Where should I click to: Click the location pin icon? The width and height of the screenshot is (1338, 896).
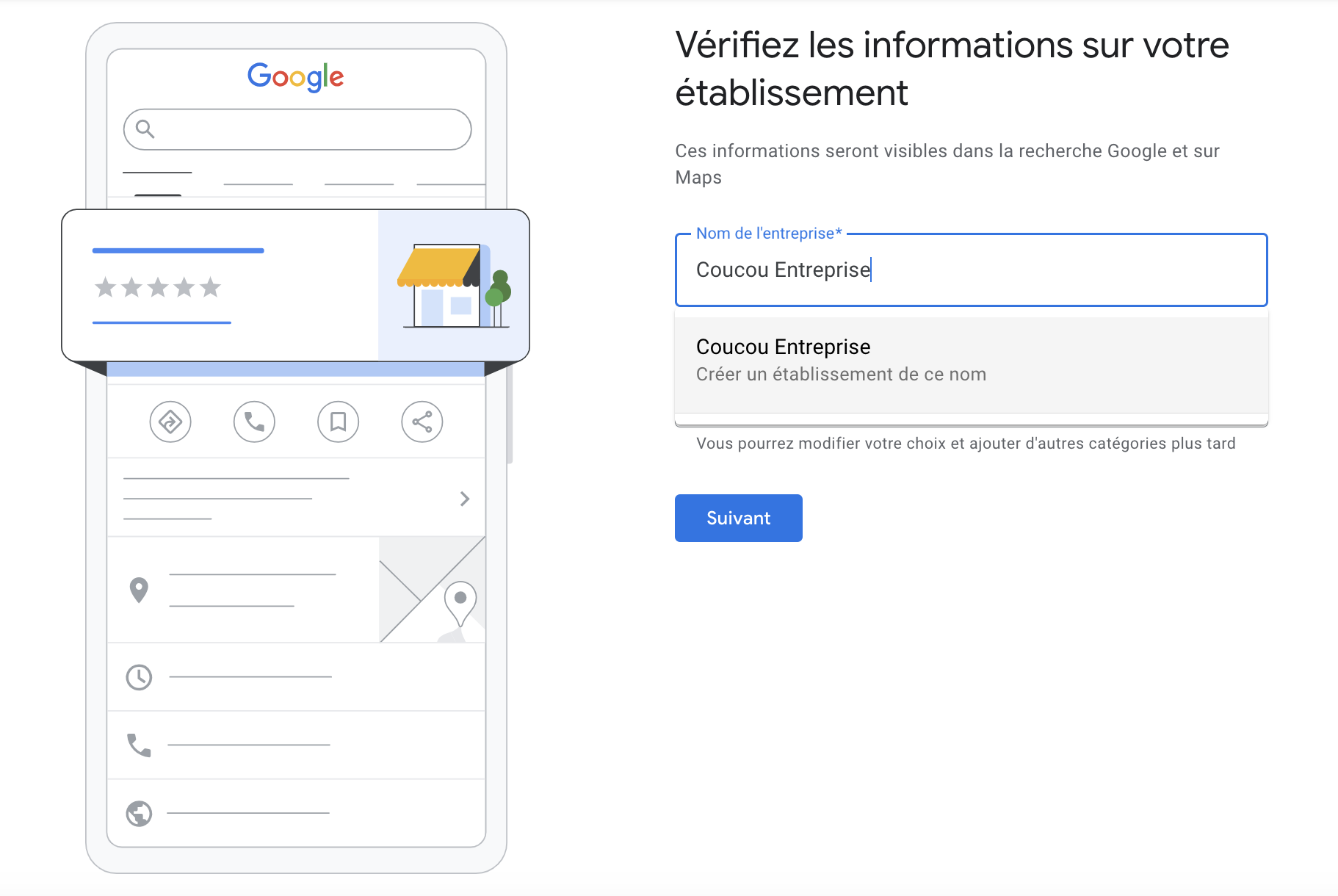(x=139, y=590)
